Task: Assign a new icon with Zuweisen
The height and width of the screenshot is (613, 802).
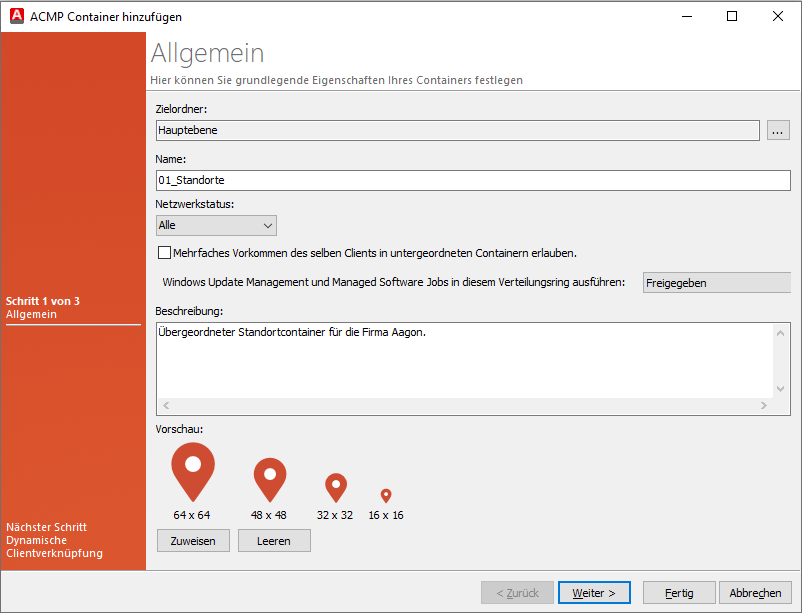Action: (192, 540)
